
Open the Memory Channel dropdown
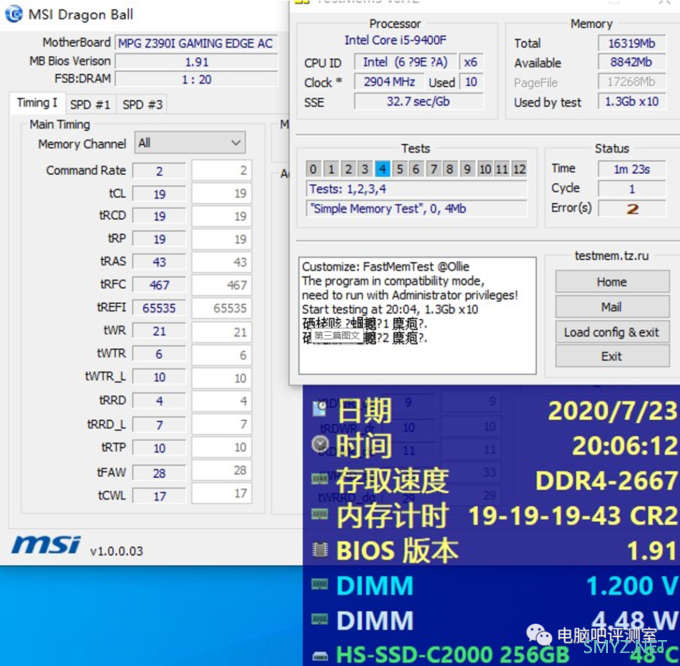(x=190, y=143)
